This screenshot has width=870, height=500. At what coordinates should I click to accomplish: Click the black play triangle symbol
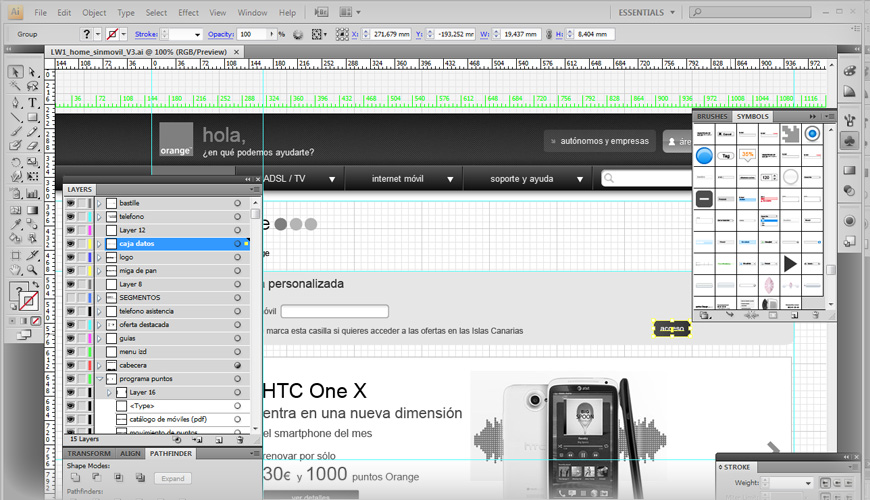click(x=790, y=264)
